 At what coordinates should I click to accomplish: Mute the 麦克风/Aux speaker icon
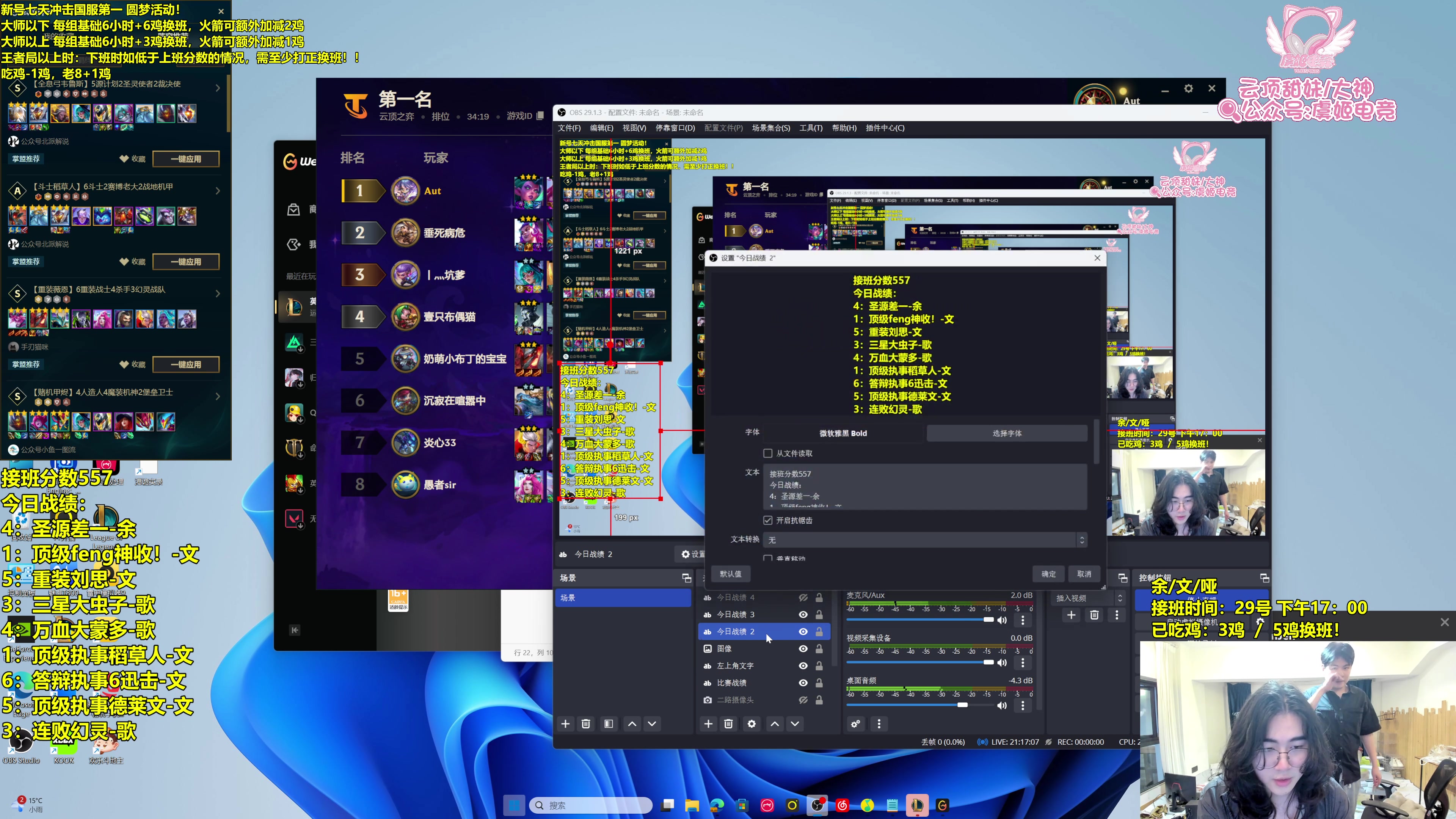pos(1002,620)
